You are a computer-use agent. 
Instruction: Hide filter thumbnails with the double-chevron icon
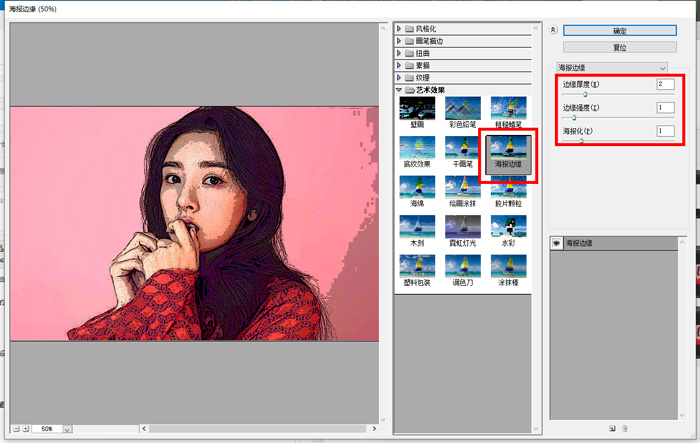click(x=553, y=30)
